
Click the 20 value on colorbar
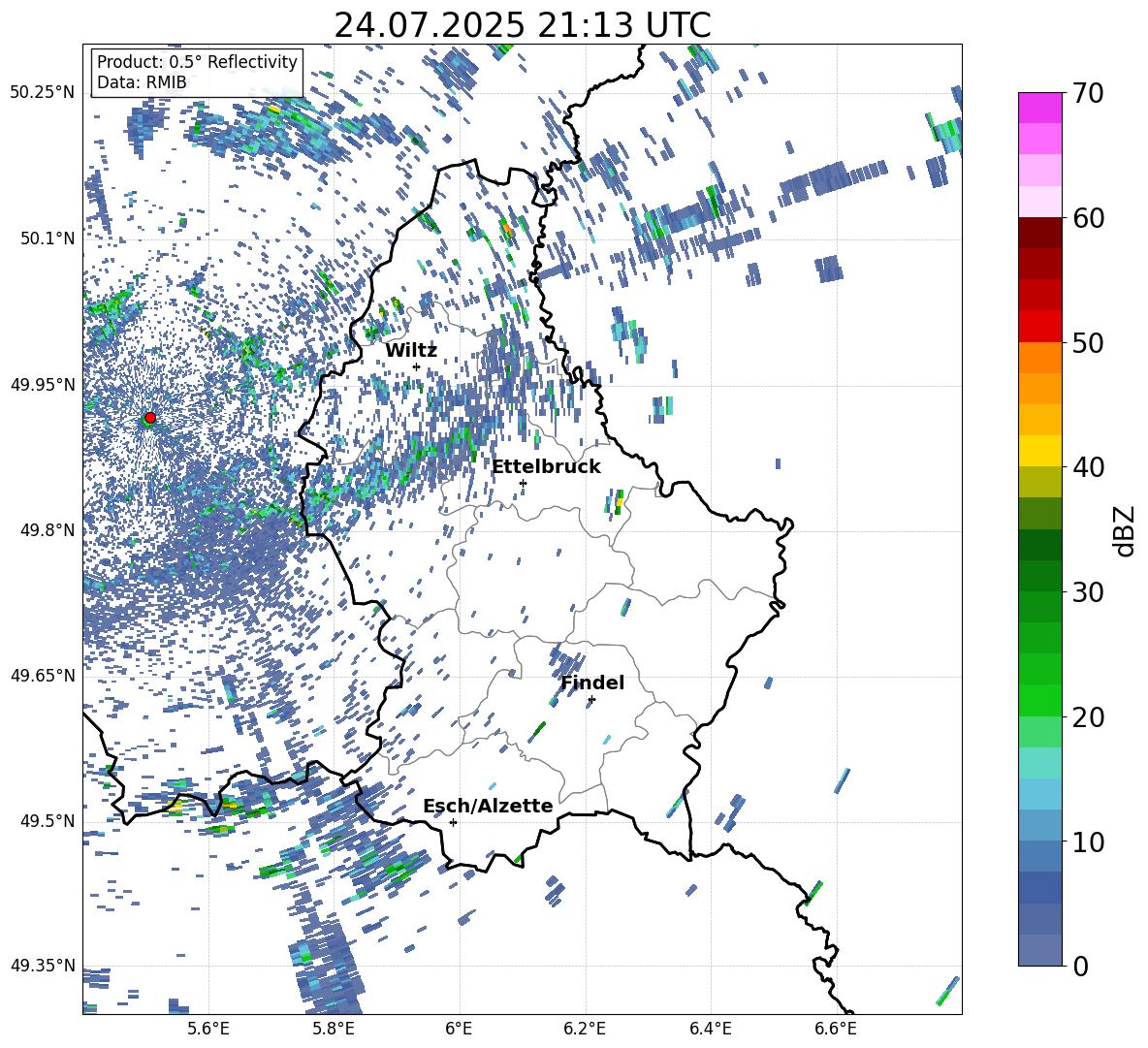(x=1088, y=716)
